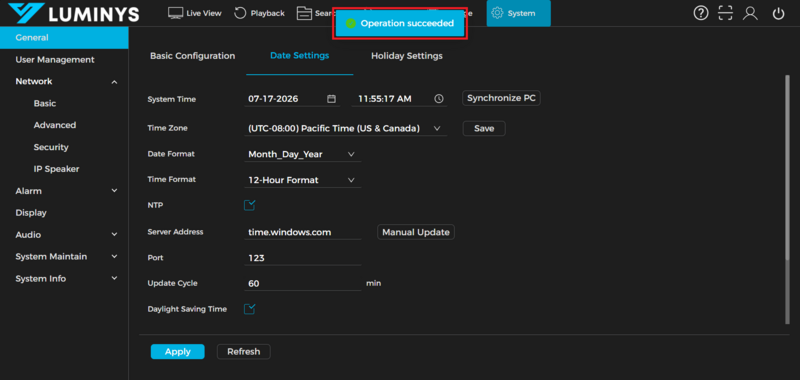Click the Server Address input field
800x380 pixels.
pyautogui.click(x=303, y=232)
